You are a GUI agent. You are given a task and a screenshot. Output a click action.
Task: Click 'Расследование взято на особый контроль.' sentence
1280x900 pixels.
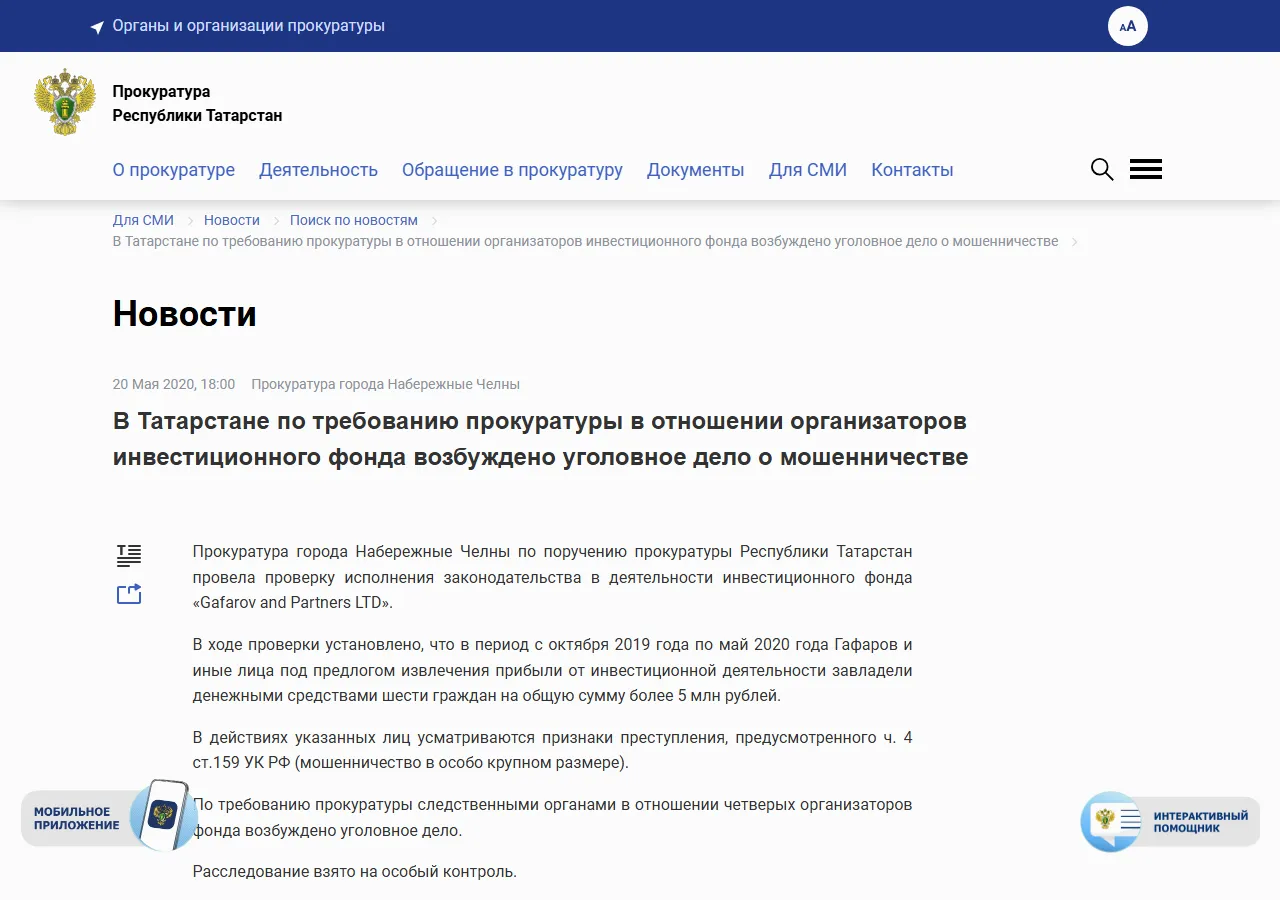(x=355, y=871)
